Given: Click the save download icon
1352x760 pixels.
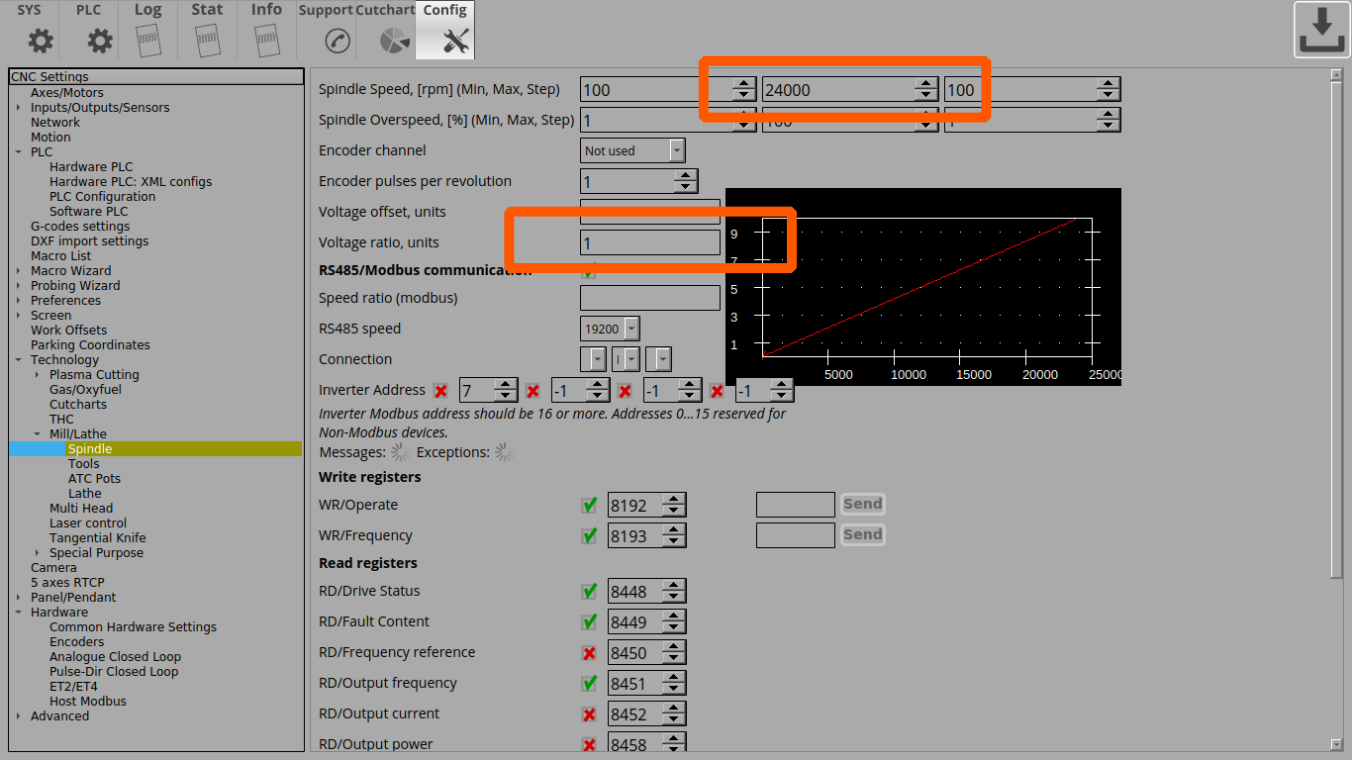Looking at the screenshot, I should click(x=1321, y=31).
